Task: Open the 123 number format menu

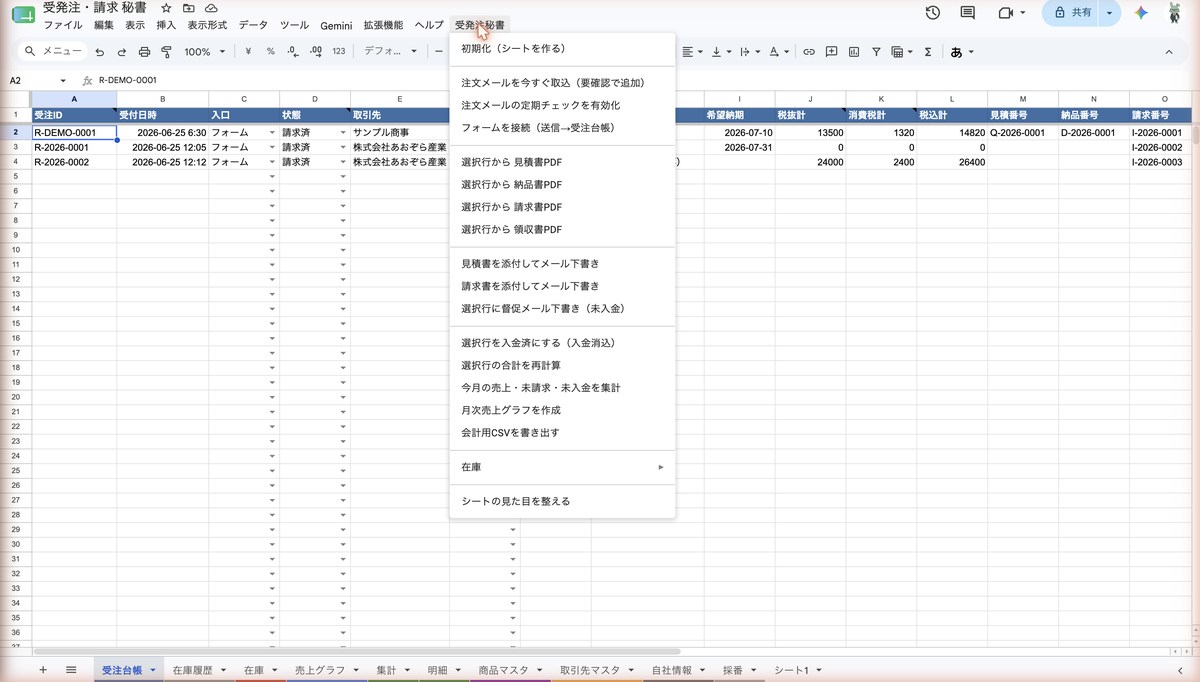Action: coord(339,51)
